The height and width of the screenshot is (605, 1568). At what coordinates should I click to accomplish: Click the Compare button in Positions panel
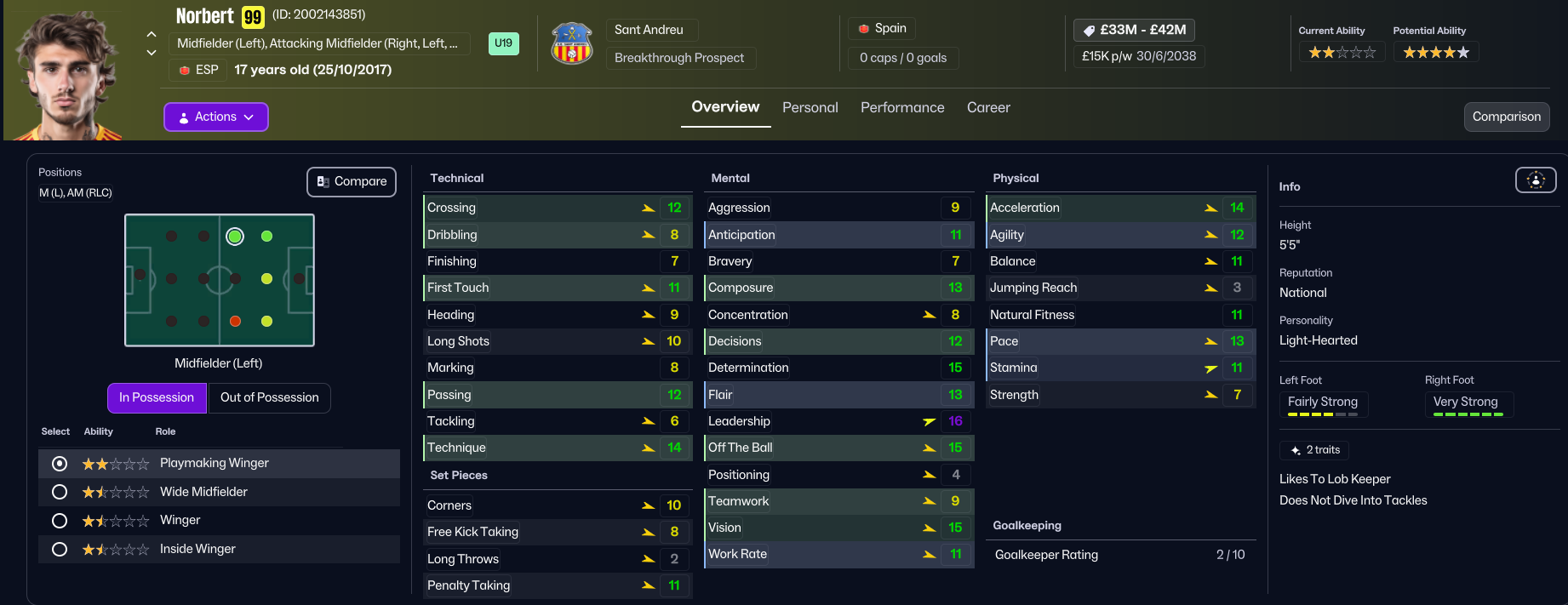[x=352, y=182]
